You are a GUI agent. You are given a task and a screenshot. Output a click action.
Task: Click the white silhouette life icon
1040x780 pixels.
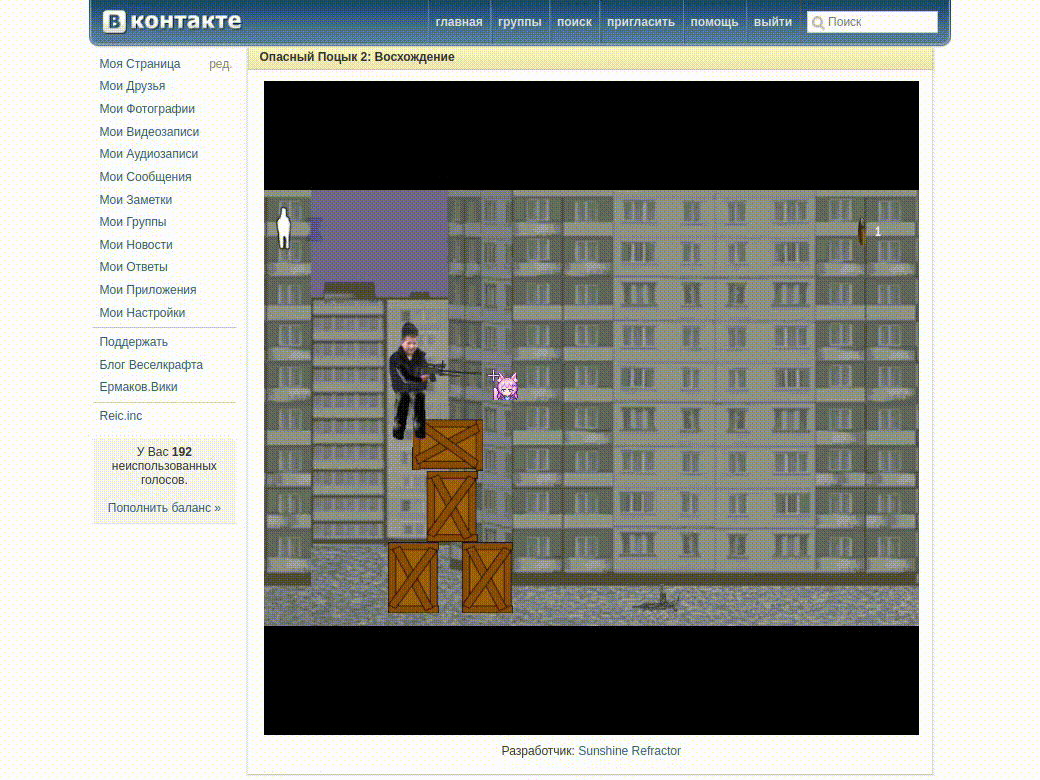pyautogui.click(x=284, y=228)
